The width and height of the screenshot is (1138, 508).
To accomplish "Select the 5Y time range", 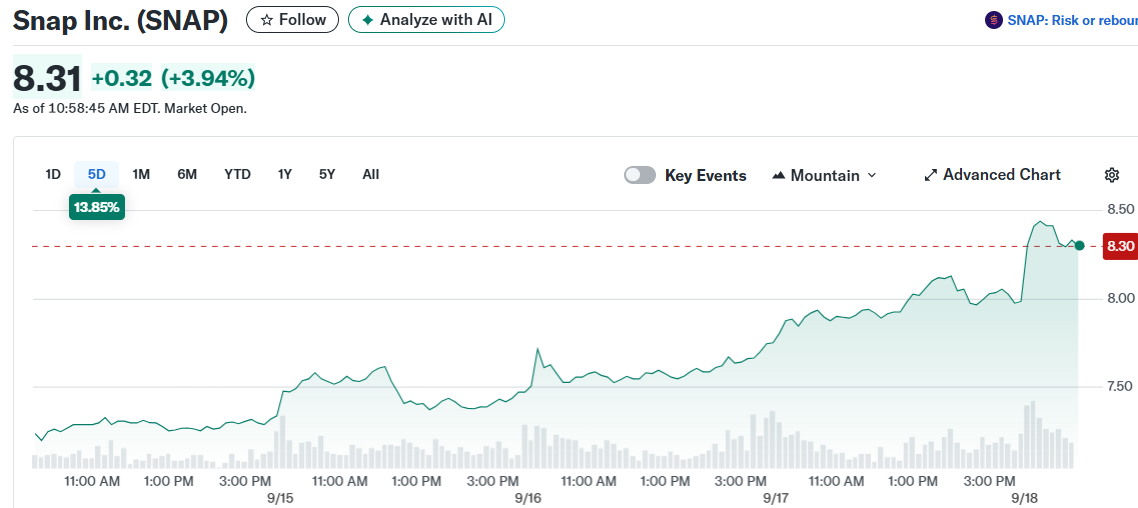I will click(327, 174).
